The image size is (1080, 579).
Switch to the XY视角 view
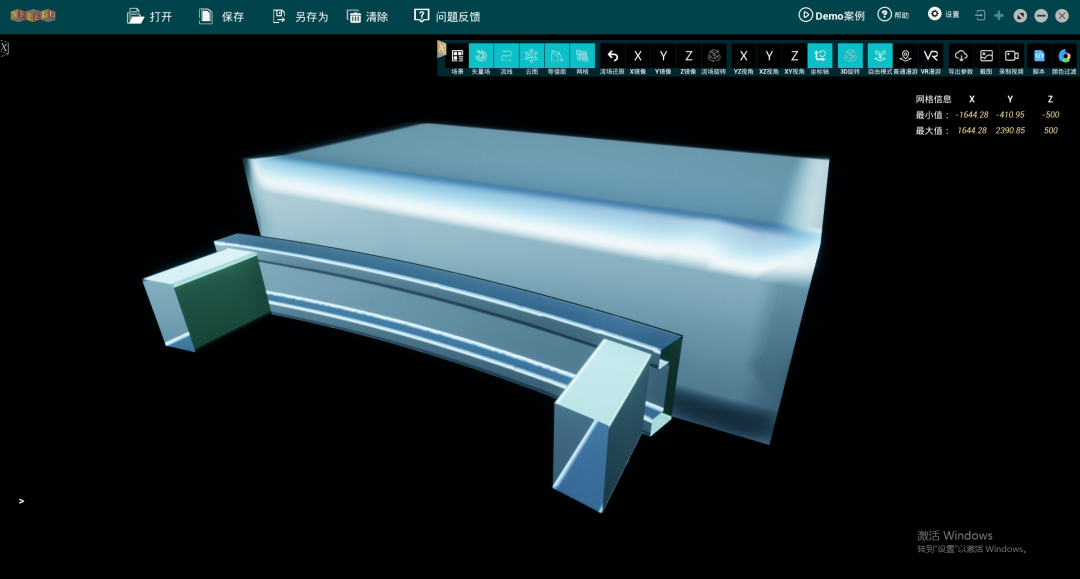pos(794,60)
